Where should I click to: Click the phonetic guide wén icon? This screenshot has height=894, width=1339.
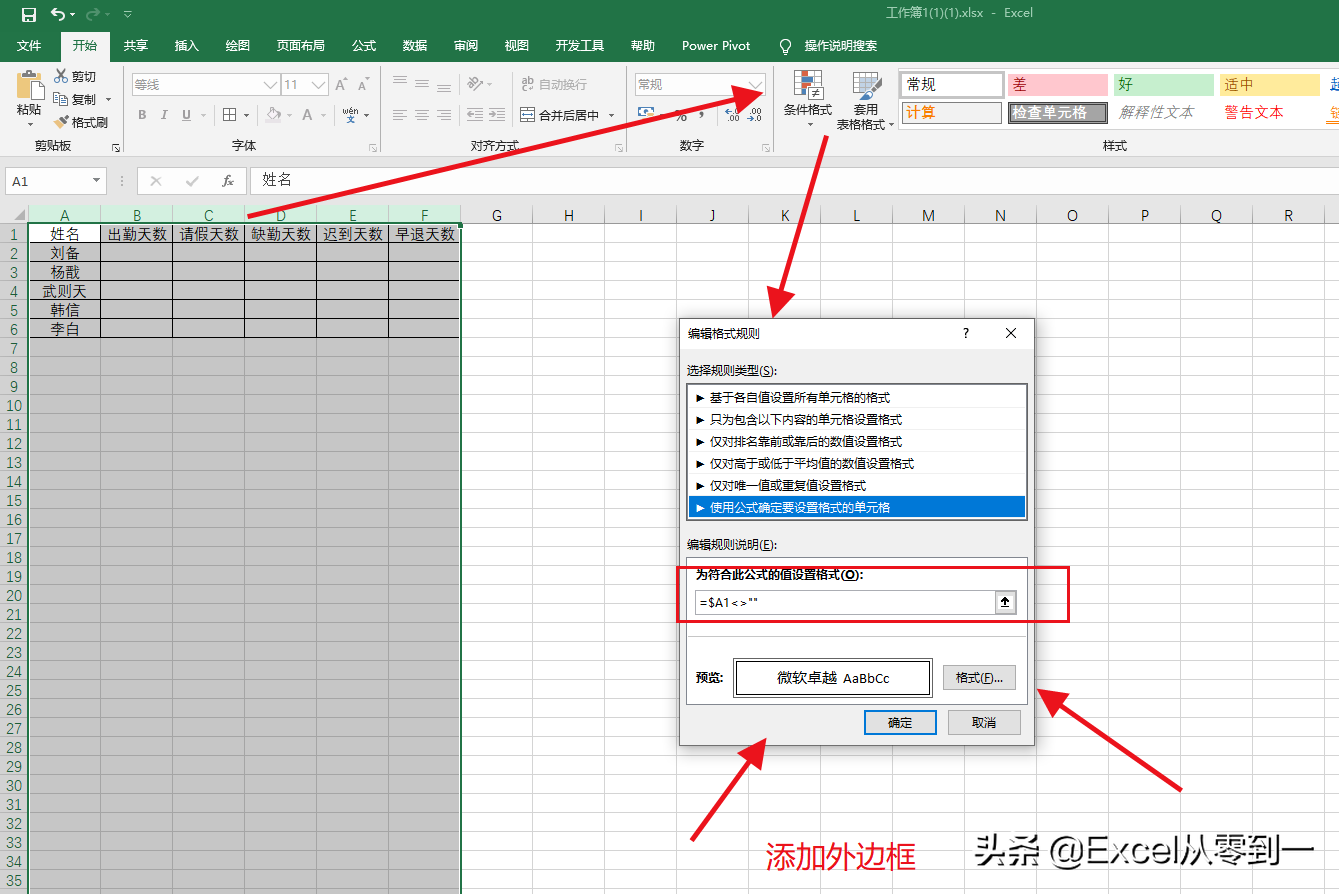pos(350,115)
